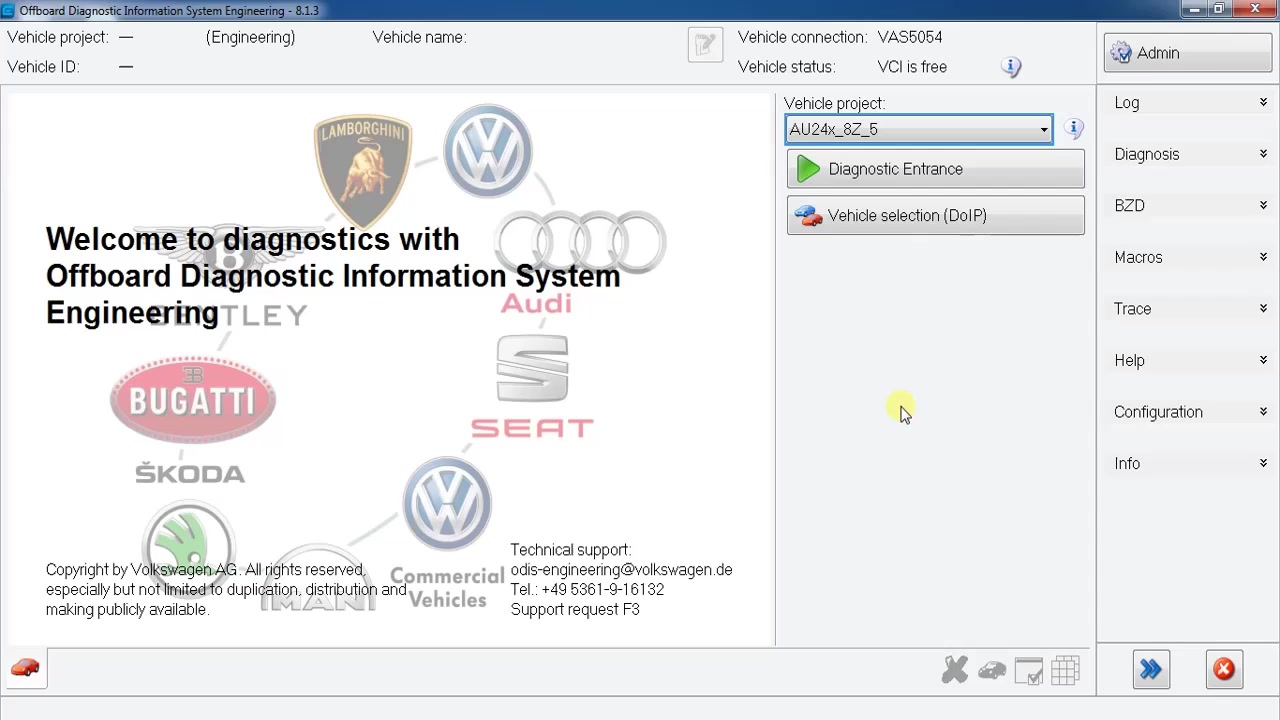Click the gear icon on the Admin button
The width and height of the screenshot is (1280, 720).
tap(1121, 53)
